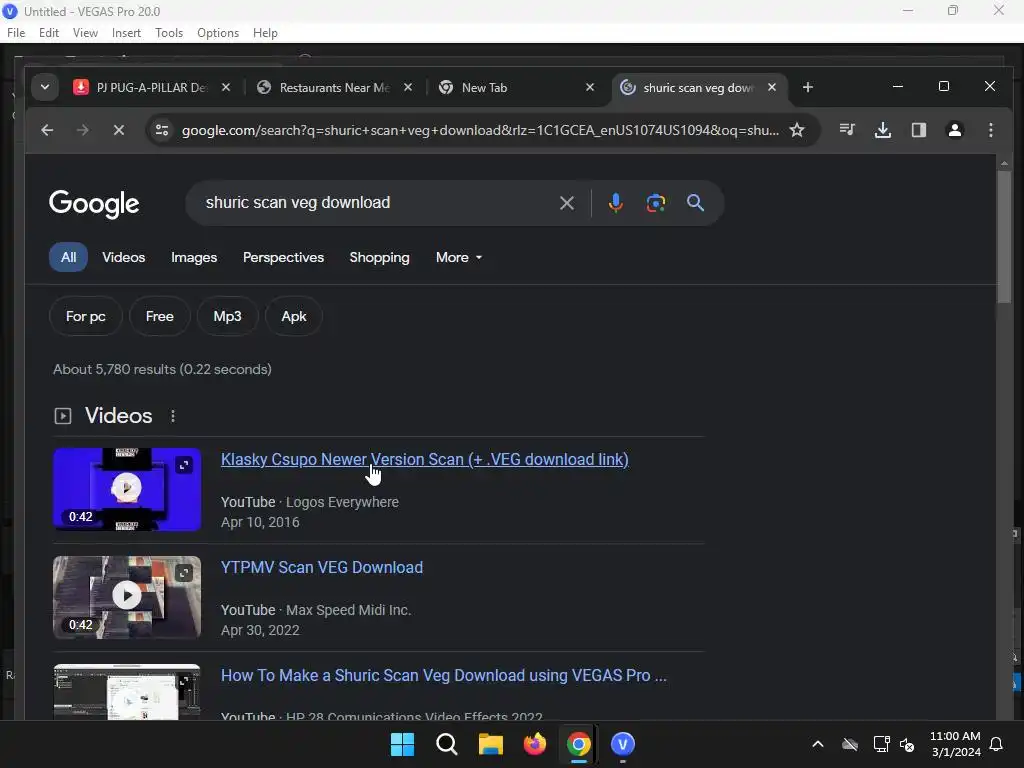Show hidden tray icons chevron
The height and width of the screenshot is (768, 1024).
click(x=818, y=744)
